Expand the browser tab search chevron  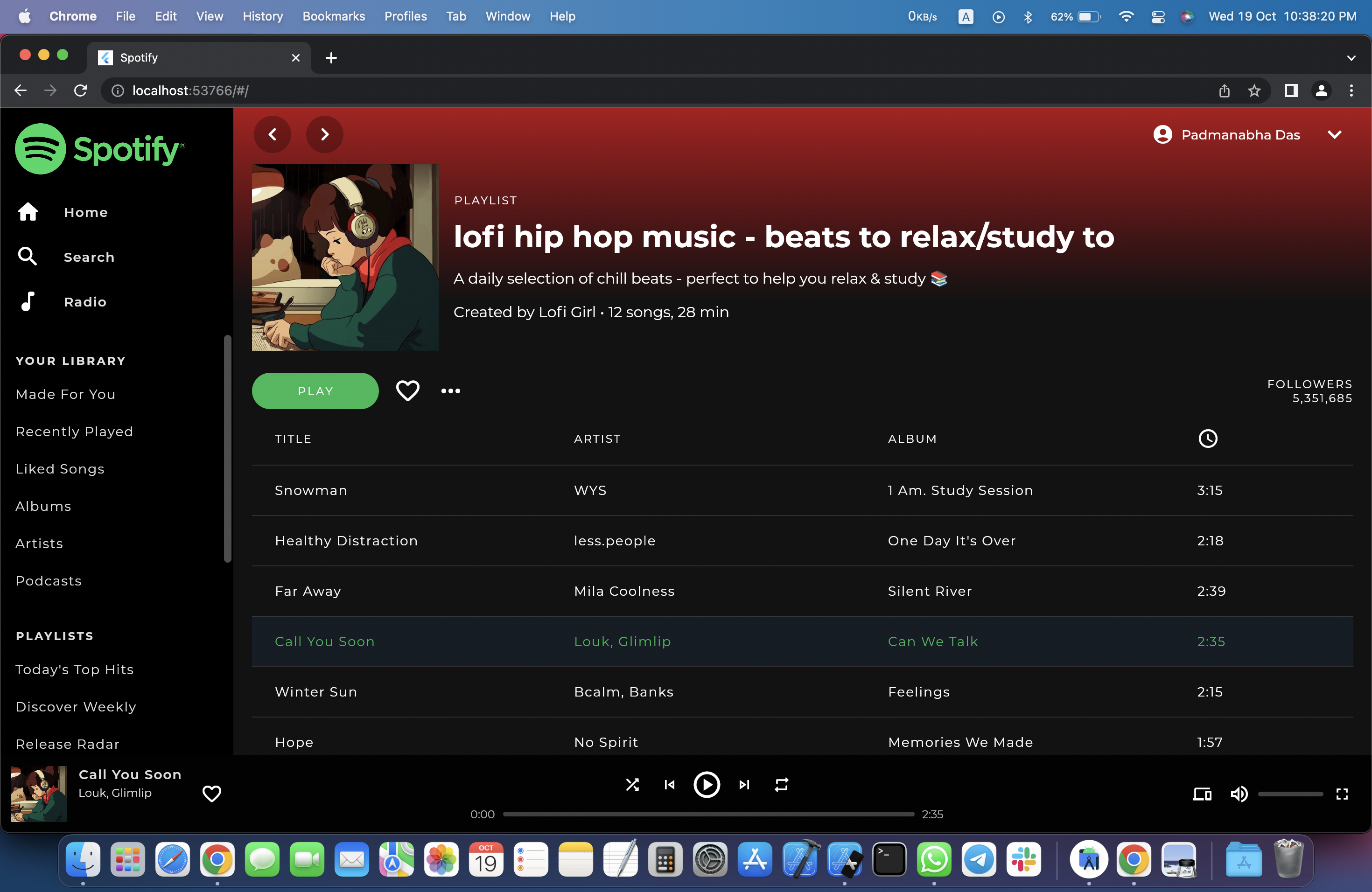point(1352,58)
